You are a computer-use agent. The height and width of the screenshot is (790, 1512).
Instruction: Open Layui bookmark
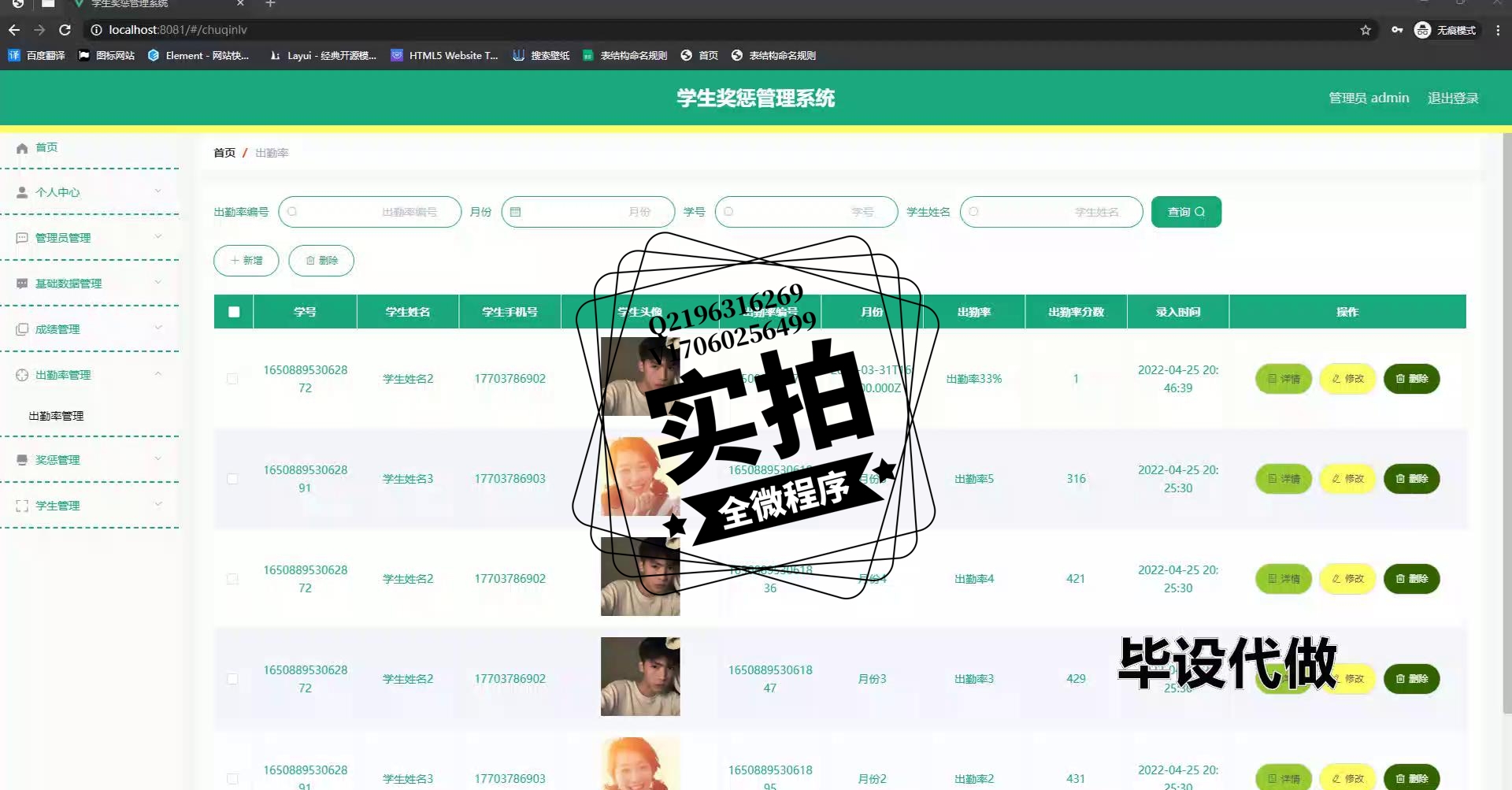point(323,55)
